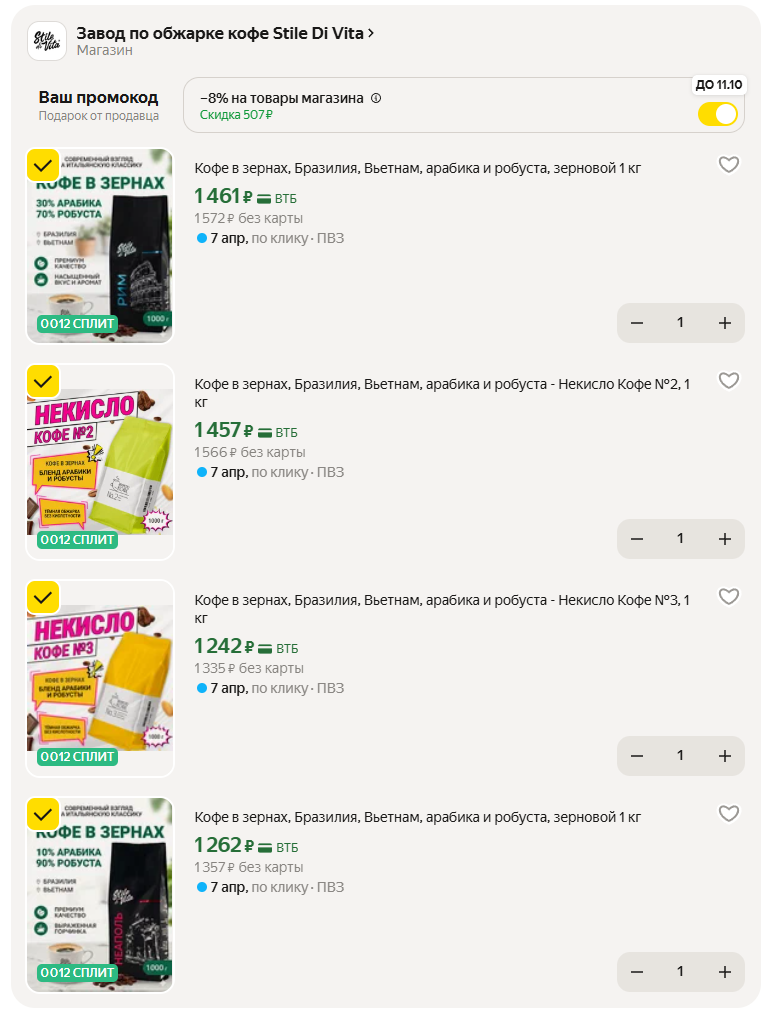
Task: Click the Stile Di Vita store logo
Action: click(47, 41)
